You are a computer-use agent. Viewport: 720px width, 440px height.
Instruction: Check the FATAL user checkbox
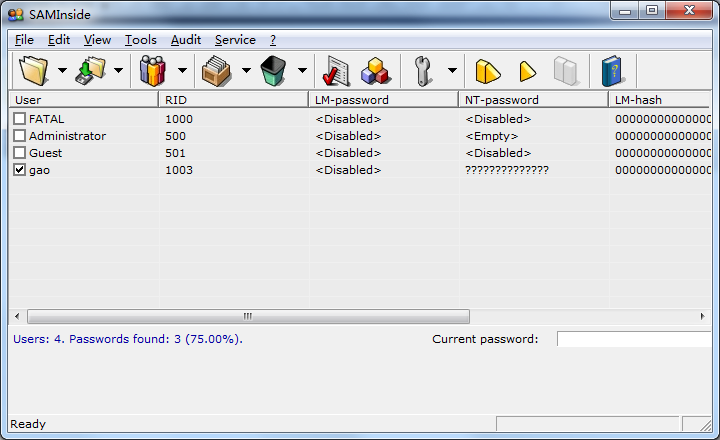tap(19, 119)
